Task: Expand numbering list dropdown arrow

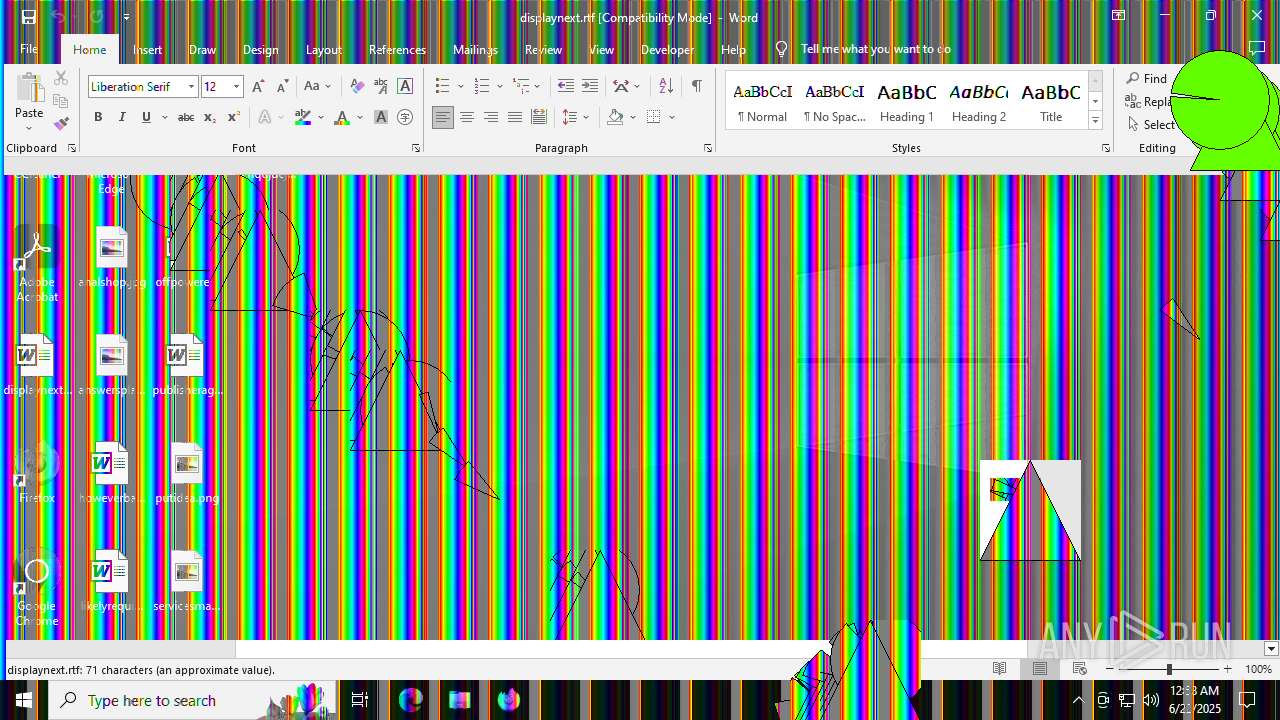Action: pos(499,87)
